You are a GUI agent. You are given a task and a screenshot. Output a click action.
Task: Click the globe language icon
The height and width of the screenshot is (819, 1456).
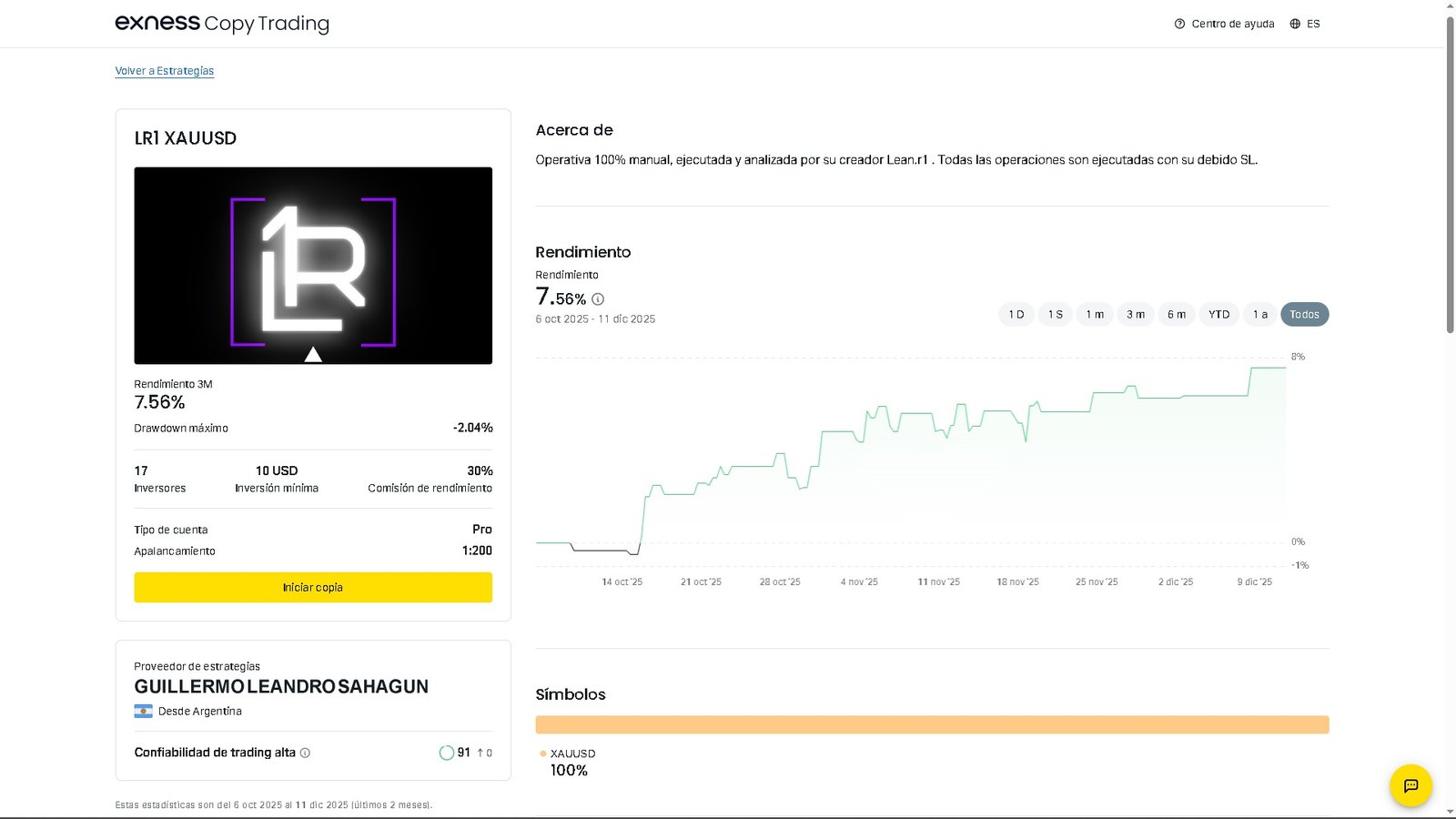coord(1293,24)
